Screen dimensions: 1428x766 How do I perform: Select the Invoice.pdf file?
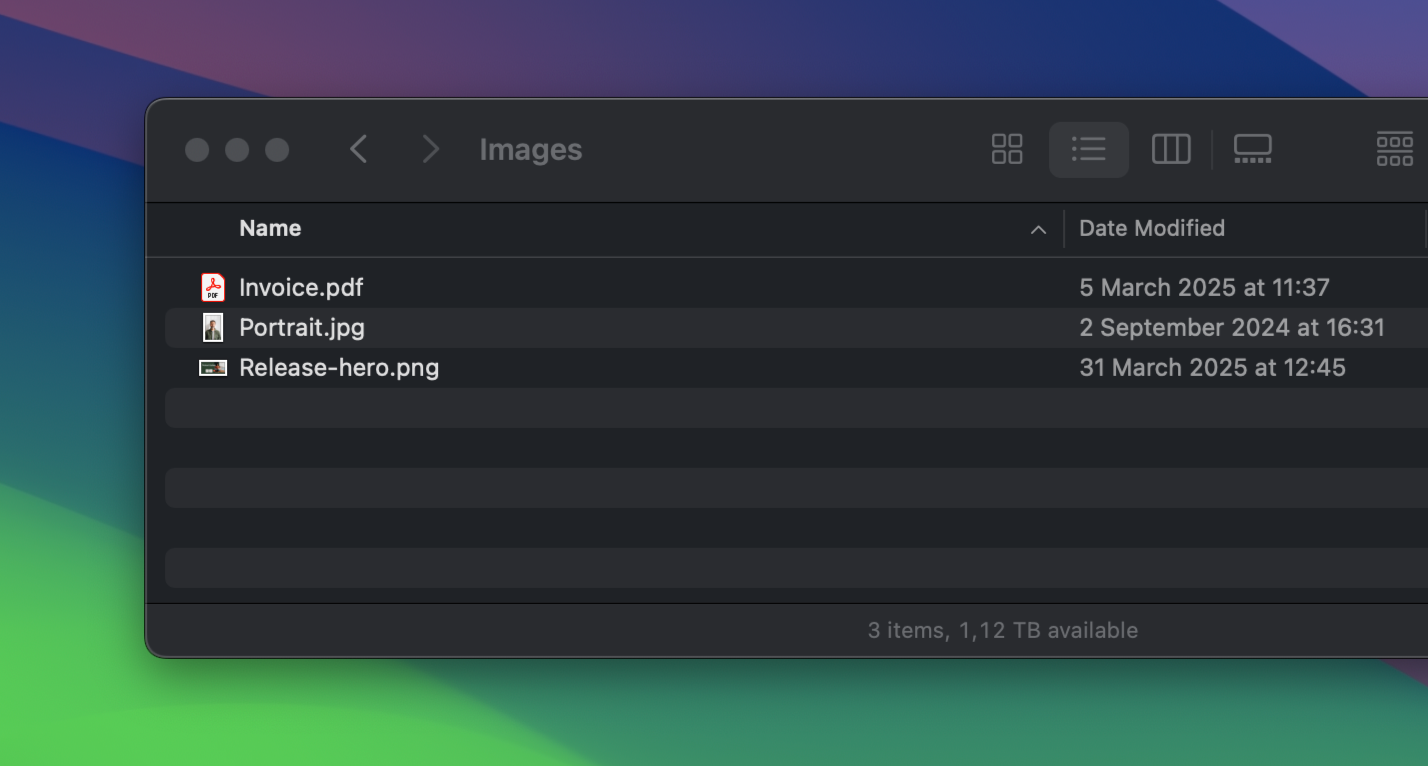pos(301,287)
